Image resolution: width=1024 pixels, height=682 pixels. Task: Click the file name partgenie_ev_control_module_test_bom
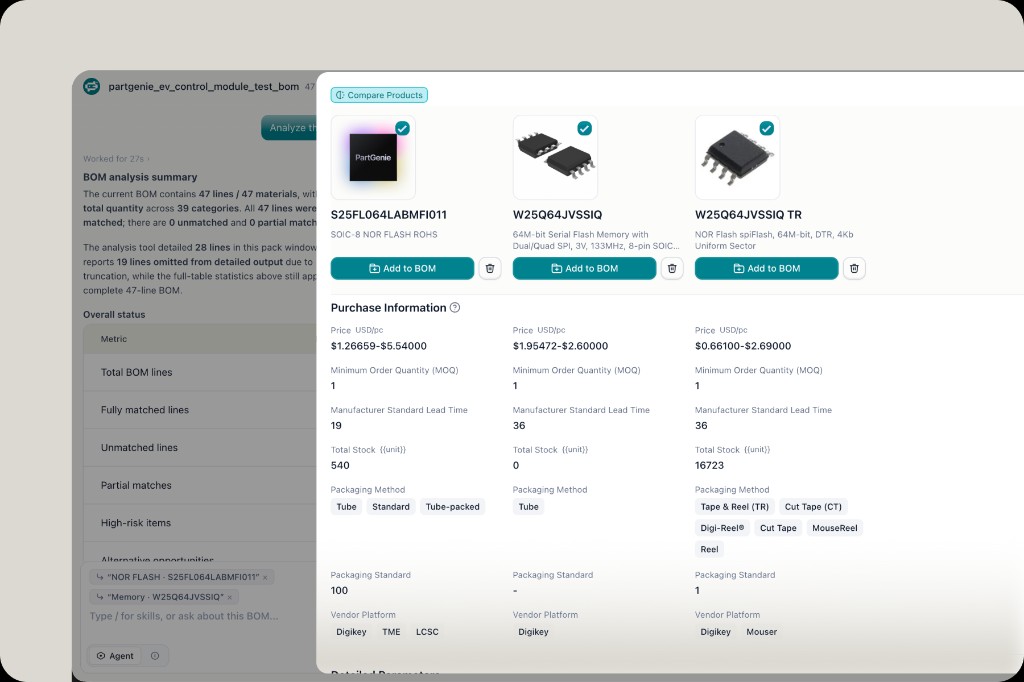point(204,86)
